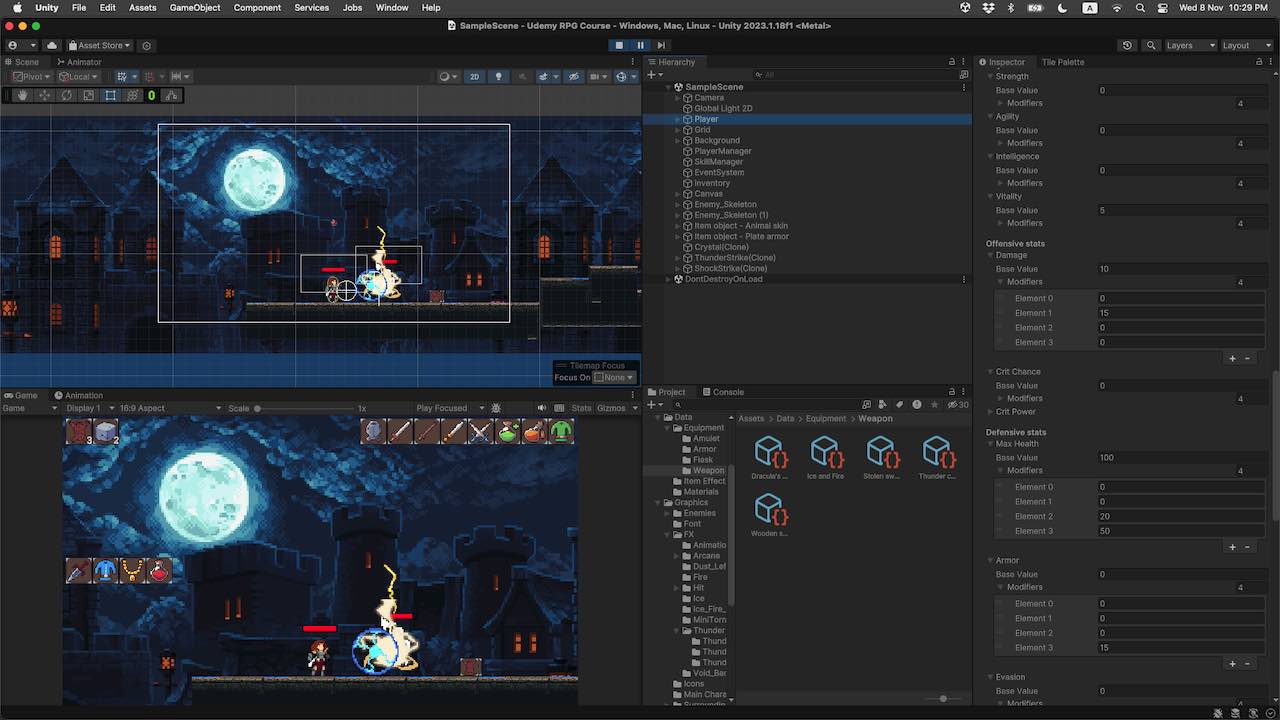Image resolution: width=1280 pixels, height=720 pixels.
Task: Collapse the SampleScene in Hierarchy
Action: 668,87
